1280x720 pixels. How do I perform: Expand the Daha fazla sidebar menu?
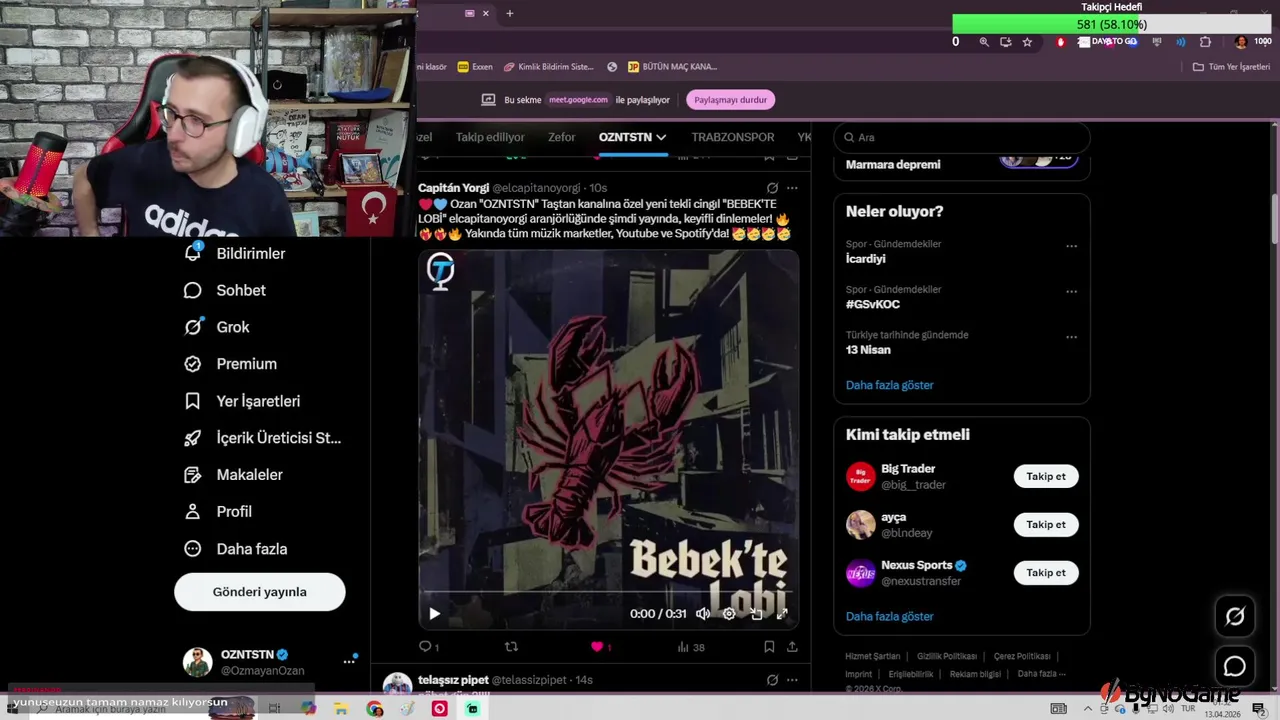coord(236,549)
